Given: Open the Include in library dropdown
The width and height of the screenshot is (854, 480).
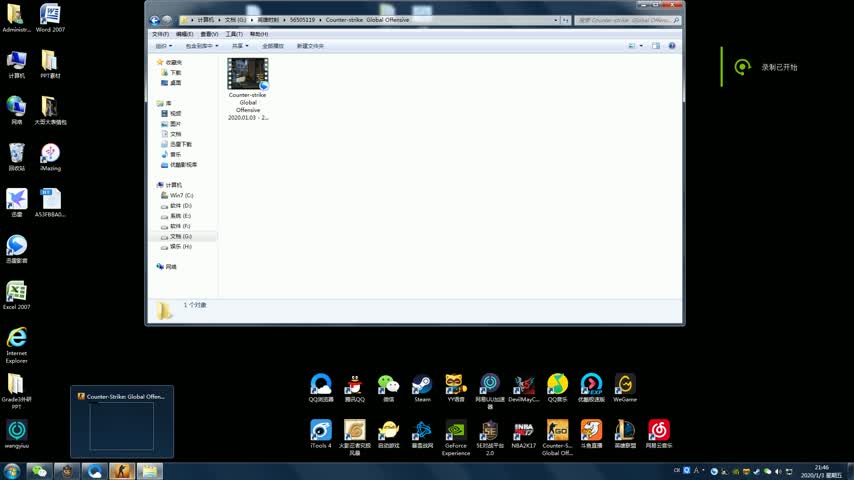Looking at the screenshot, I should coord(202,46).
